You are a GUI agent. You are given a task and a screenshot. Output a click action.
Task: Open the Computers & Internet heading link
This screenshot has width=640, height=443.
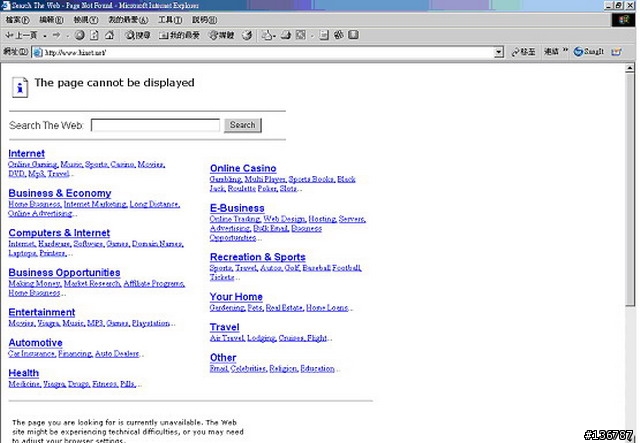point(59,233)
